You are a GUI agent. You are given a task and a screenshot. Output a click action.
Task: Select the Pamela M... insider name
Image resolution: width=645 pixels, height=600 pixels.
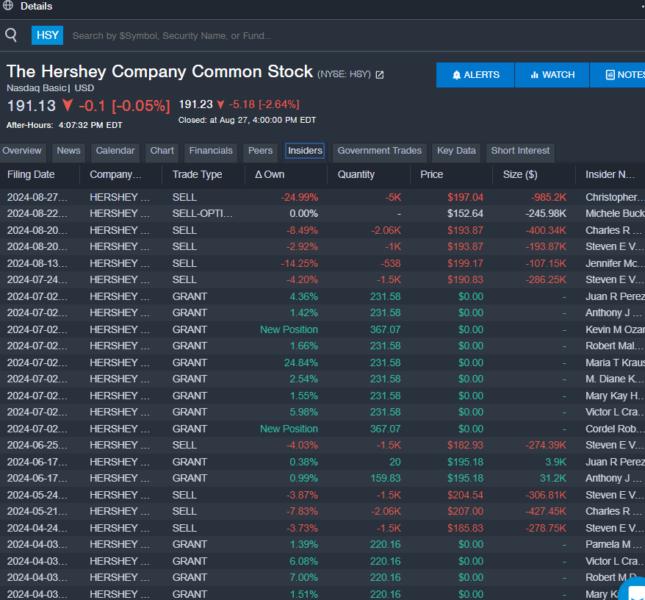pos(613,544)
